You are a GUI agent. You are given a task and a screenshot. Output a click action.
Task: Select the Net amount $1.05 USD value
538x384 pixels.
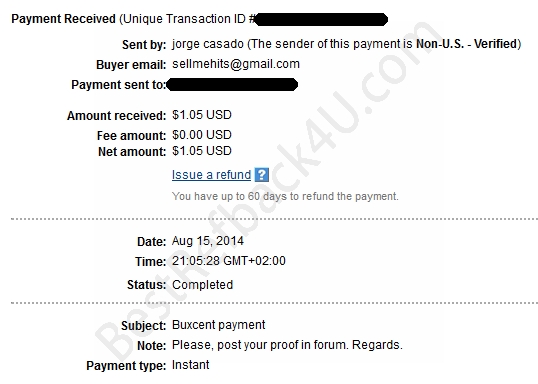202,151
